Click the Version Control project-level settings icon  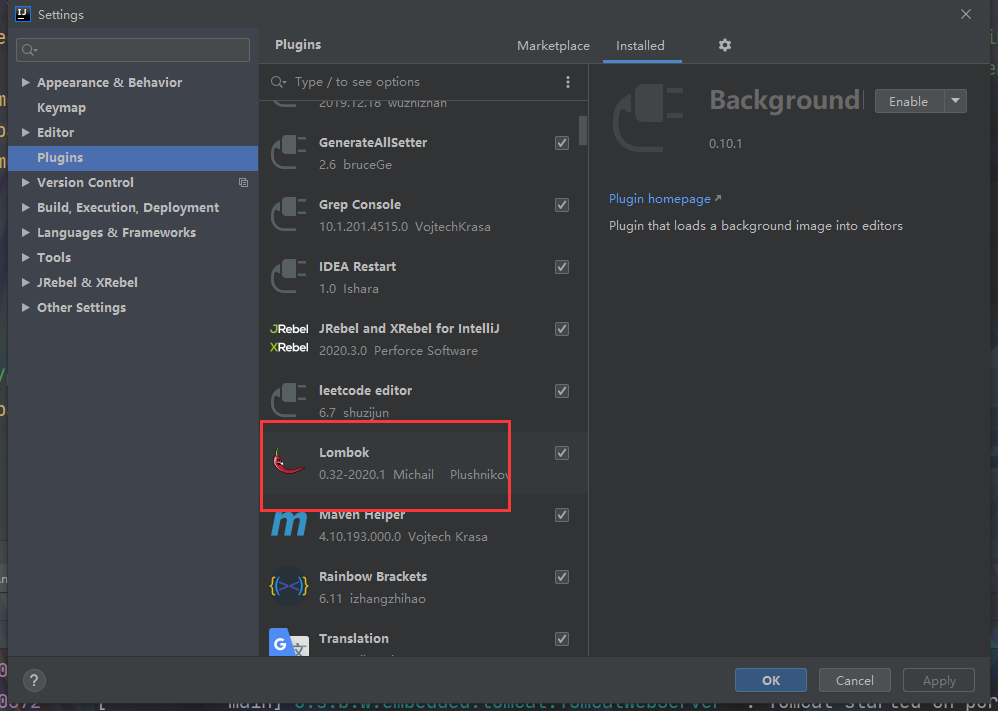(x=243, y=183)
